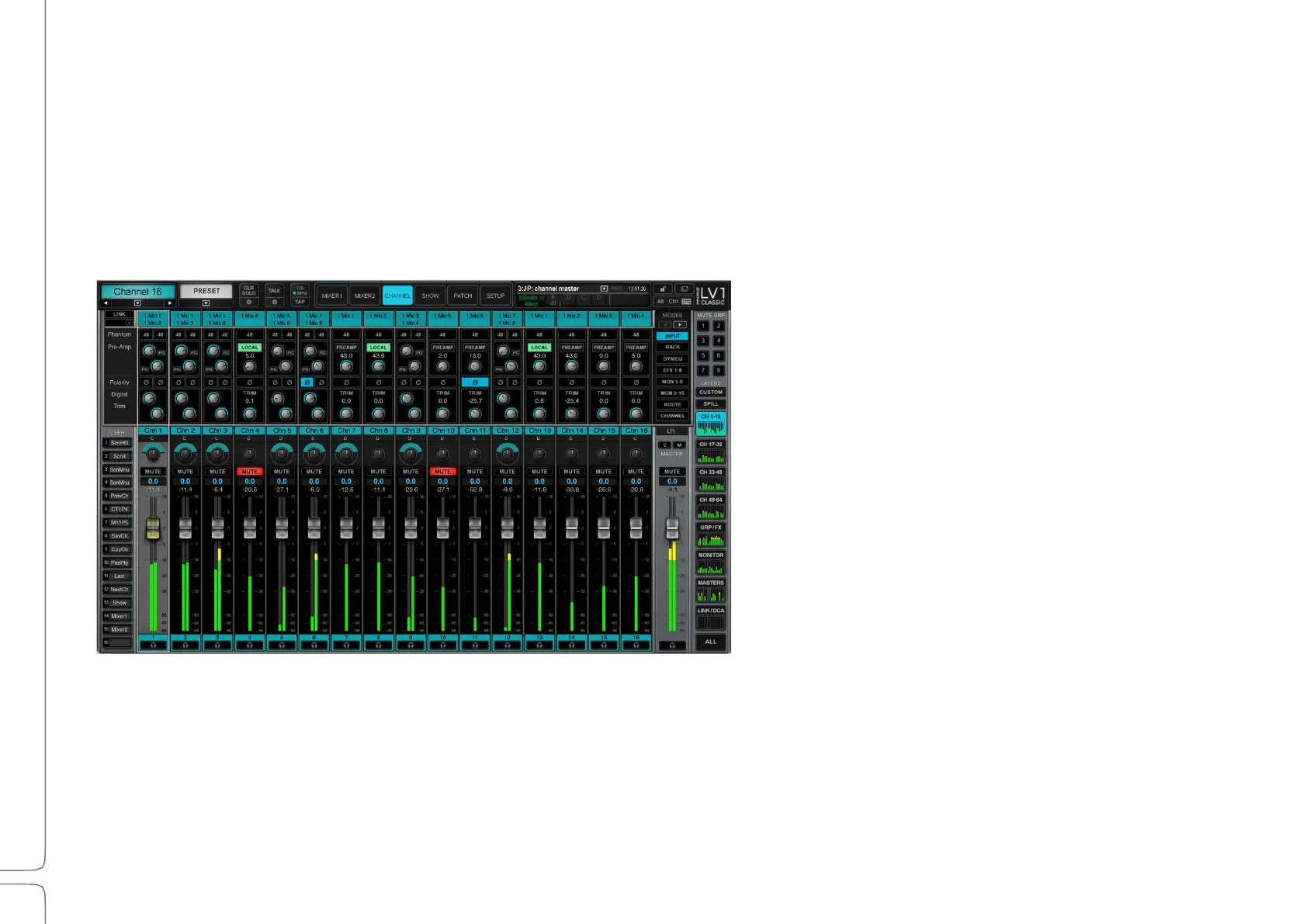Toggle the LOCAL button on Chn 8

coord(379,348)
